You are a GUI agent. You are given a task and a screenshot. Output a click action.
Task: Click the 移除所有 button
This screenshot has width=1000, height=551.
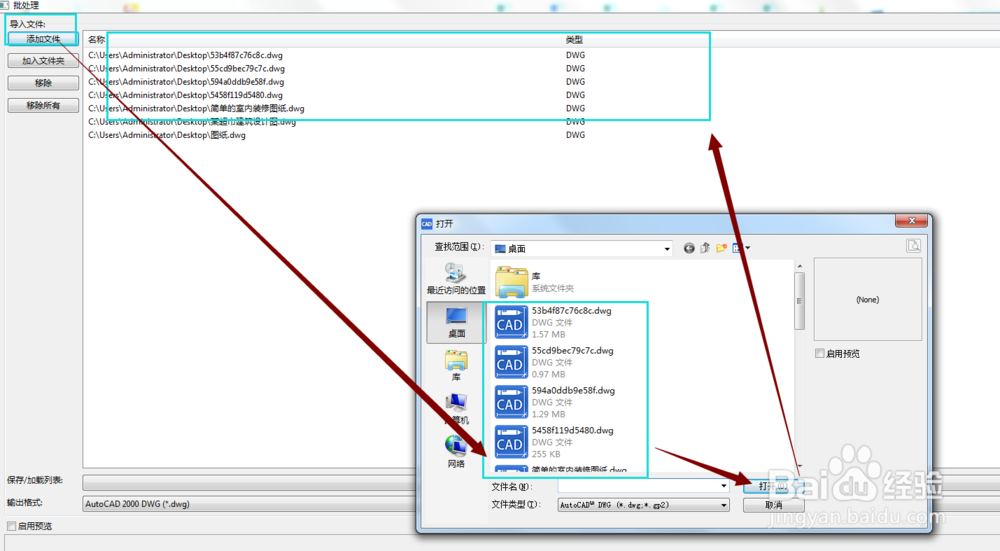(x=43, y=105)
